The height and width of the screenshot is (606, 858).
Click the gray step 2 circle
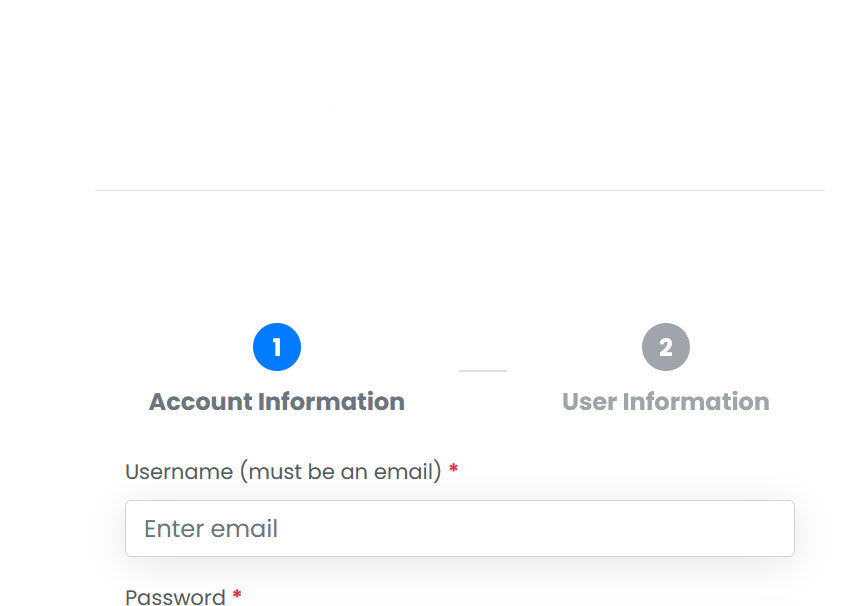tap(666, 347)
